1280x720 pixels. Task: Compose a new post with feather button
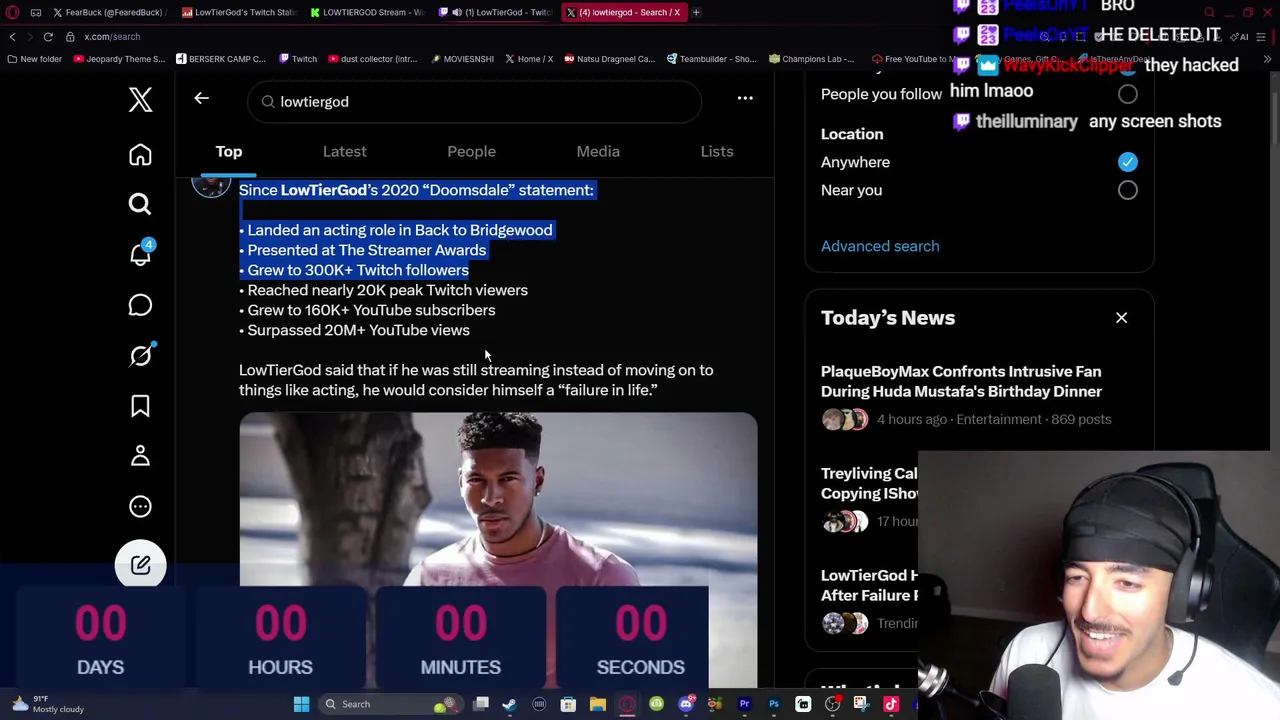coord(140,565)
